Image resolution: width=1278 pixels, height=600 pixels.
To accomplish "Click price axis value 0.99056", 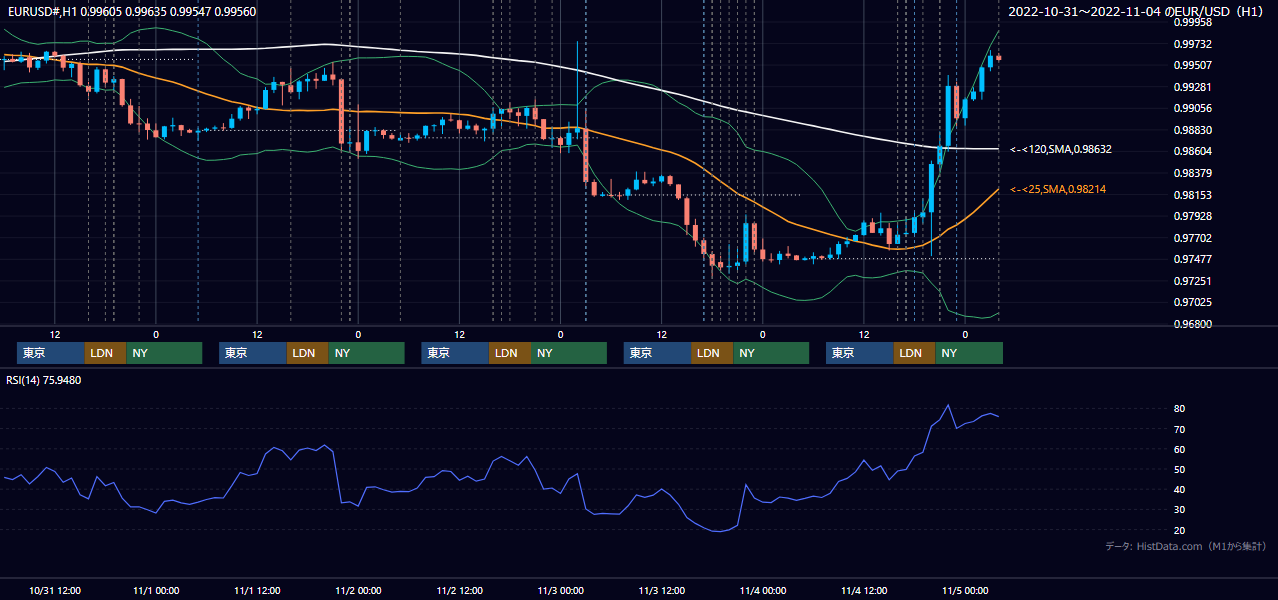I will (1192, 108).
